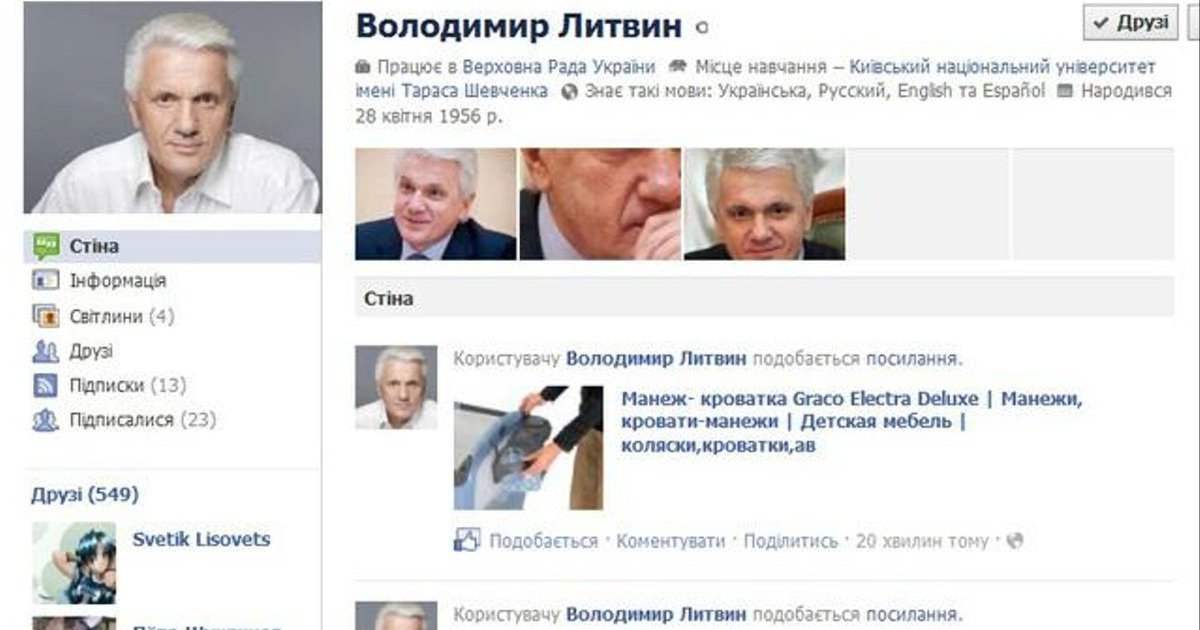The image size is (1200, 630).
Task: Click the globe privacy icon after 20 хвилин тому
Action: tap(1015, 541)
